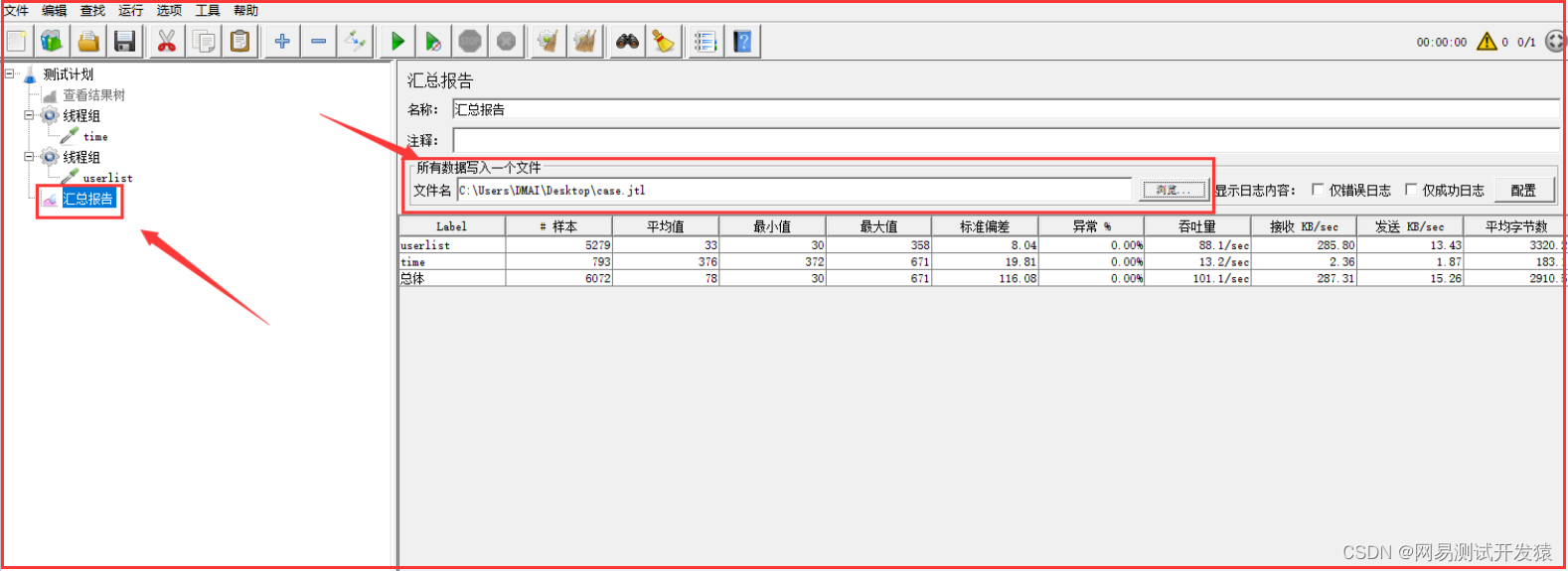Click the Cut scissors icon
1568x571 pixels.
click(166, 42)
